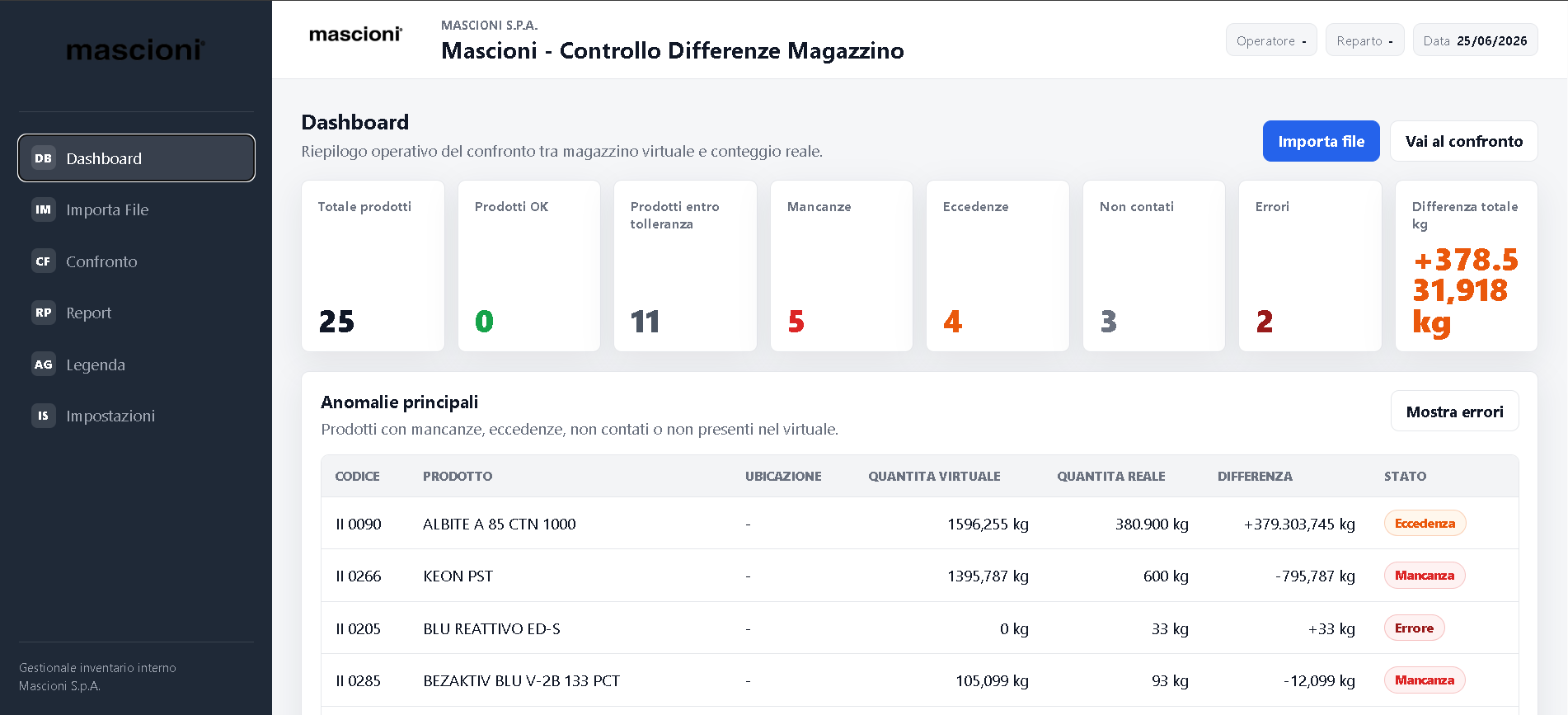Viewport: 1568px width, 715px height.
Task: Click the CF badge icon in sidebar
Action: [x=43, y=261]
